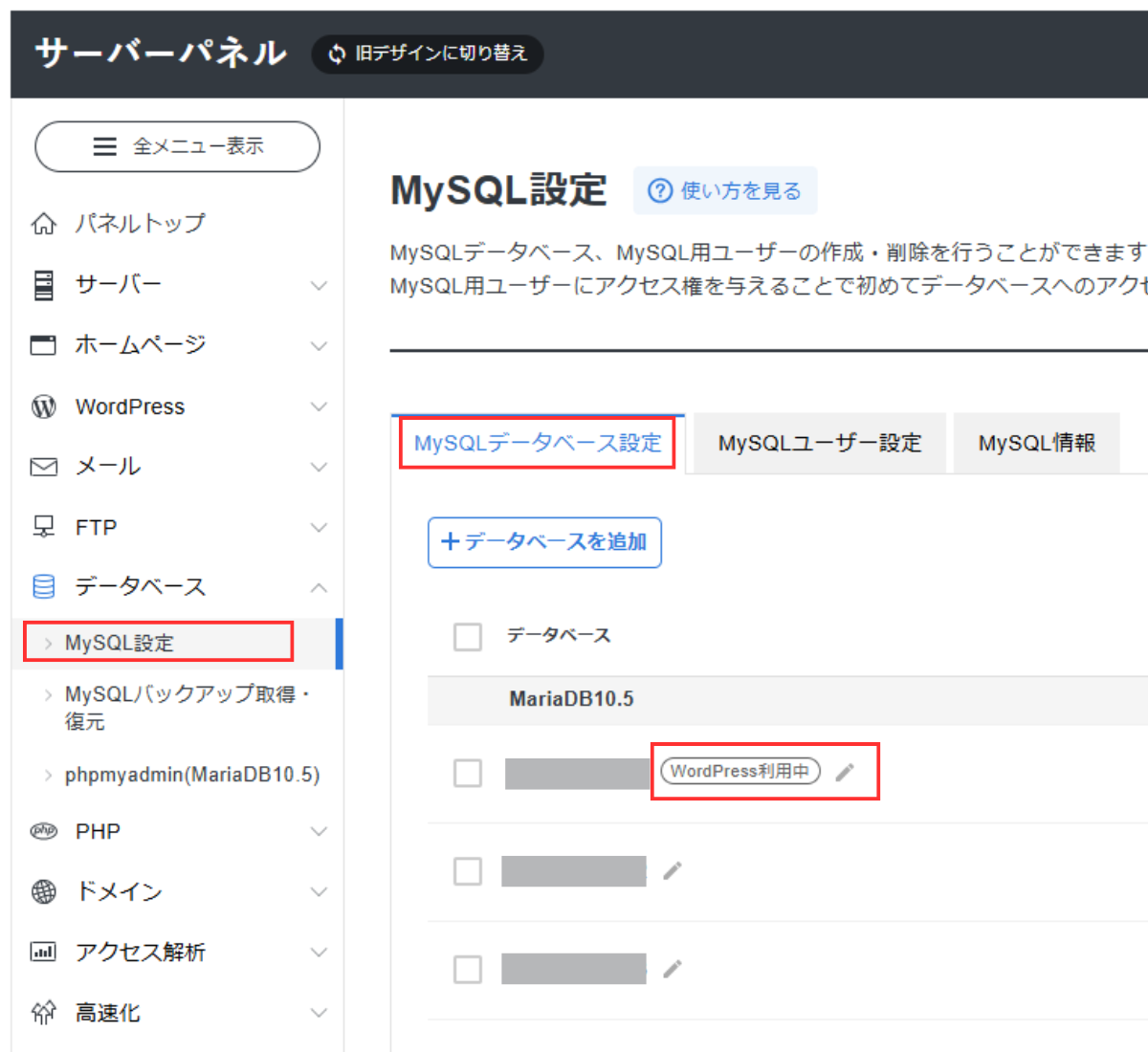Toggle the select-all データベース header checkbox
The height and width of the screenshot is (1052, 1148).
pyautogui.click(x=468, y=636)
